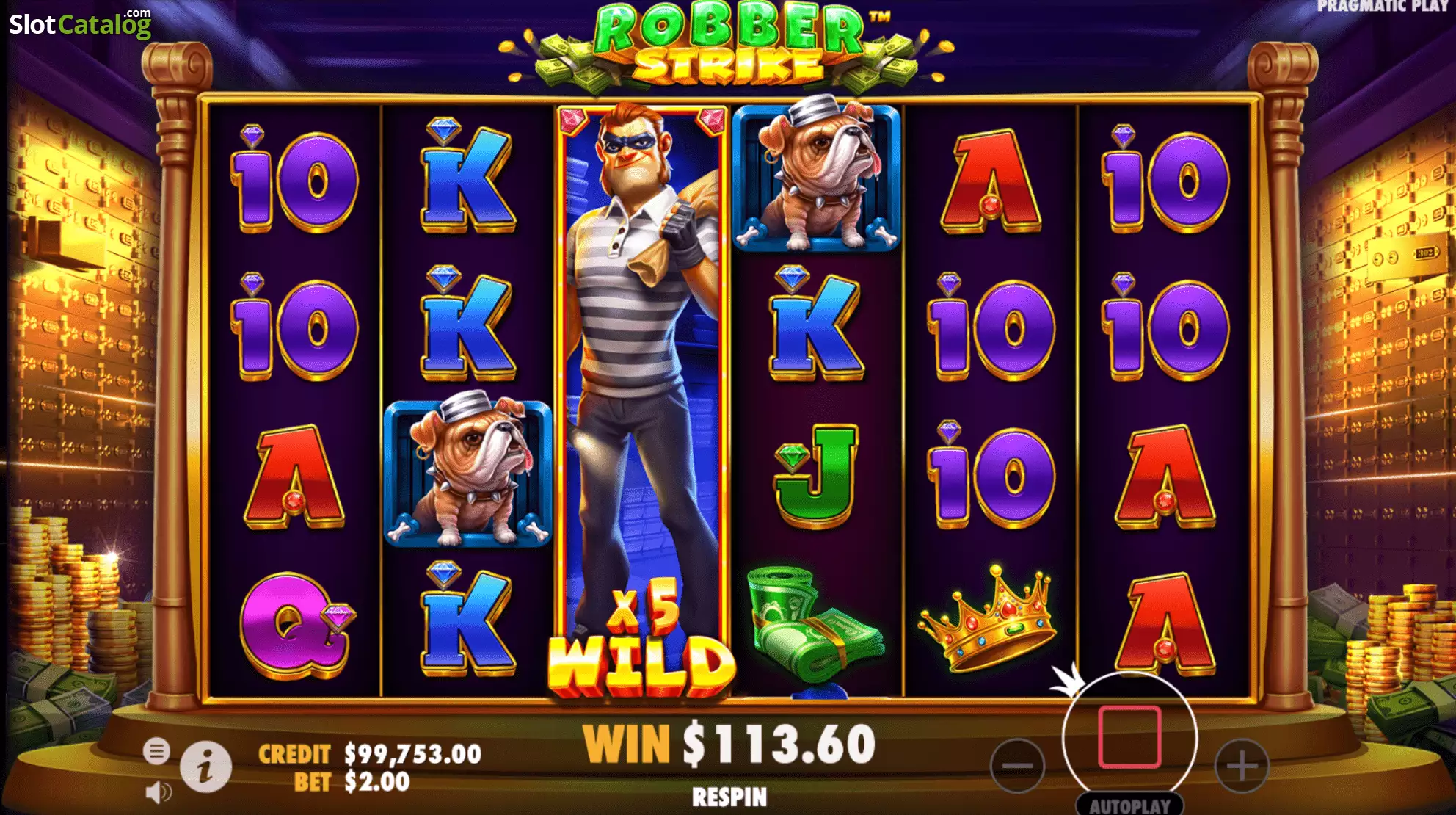Click the green J symbol

tap(816, 476)
